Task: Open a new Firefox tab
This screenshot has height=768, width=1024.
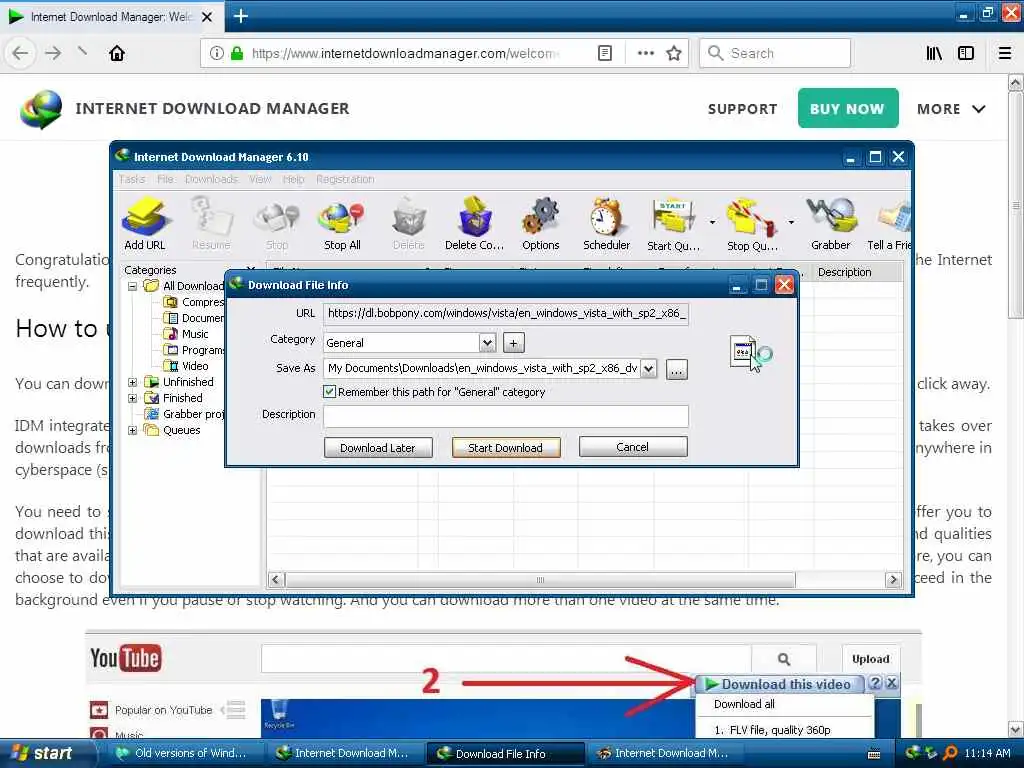Action: 240,16
